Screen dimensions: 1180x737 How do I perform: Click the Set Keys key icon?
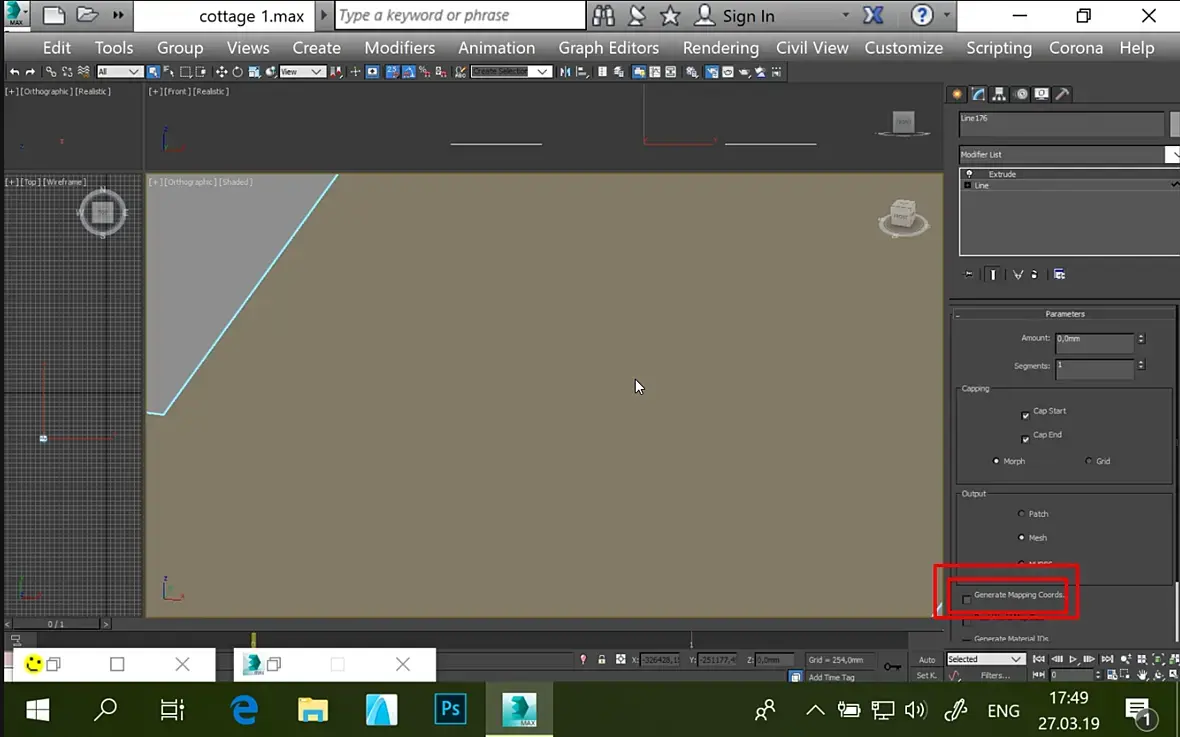892,666
